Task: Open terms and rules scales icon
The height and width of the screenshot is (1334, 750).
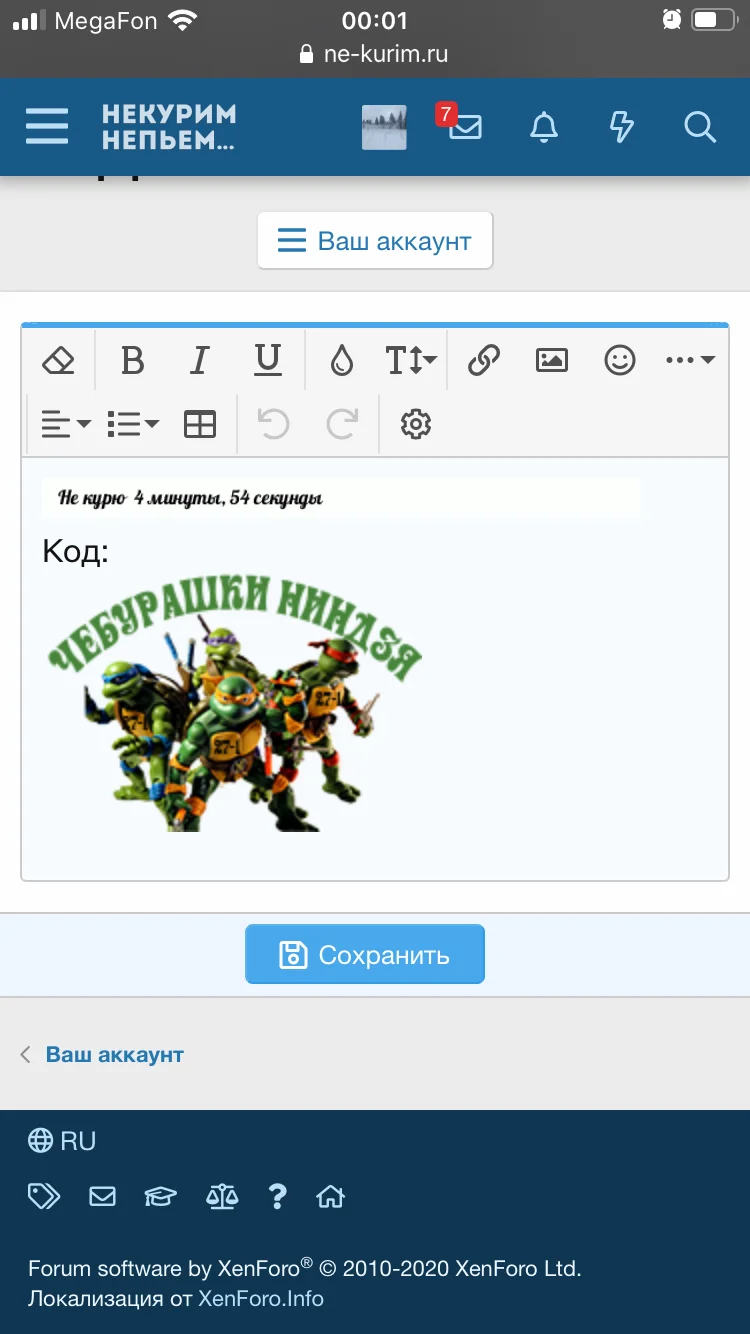Action: pyautogui.click(x=222, y=1196)
